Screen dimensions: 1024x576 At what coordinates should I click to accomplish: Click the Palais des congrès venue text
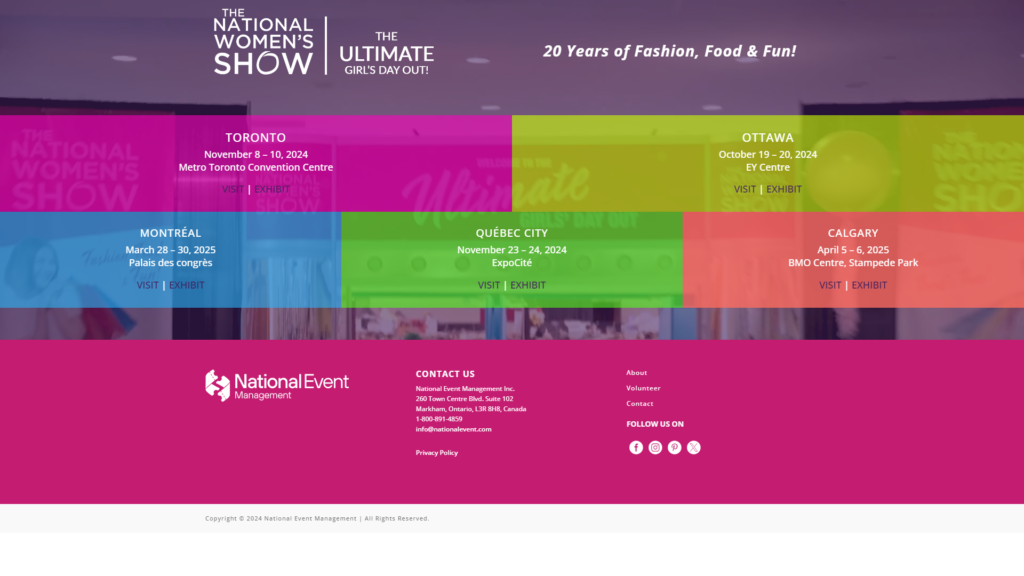pos(170,263)
